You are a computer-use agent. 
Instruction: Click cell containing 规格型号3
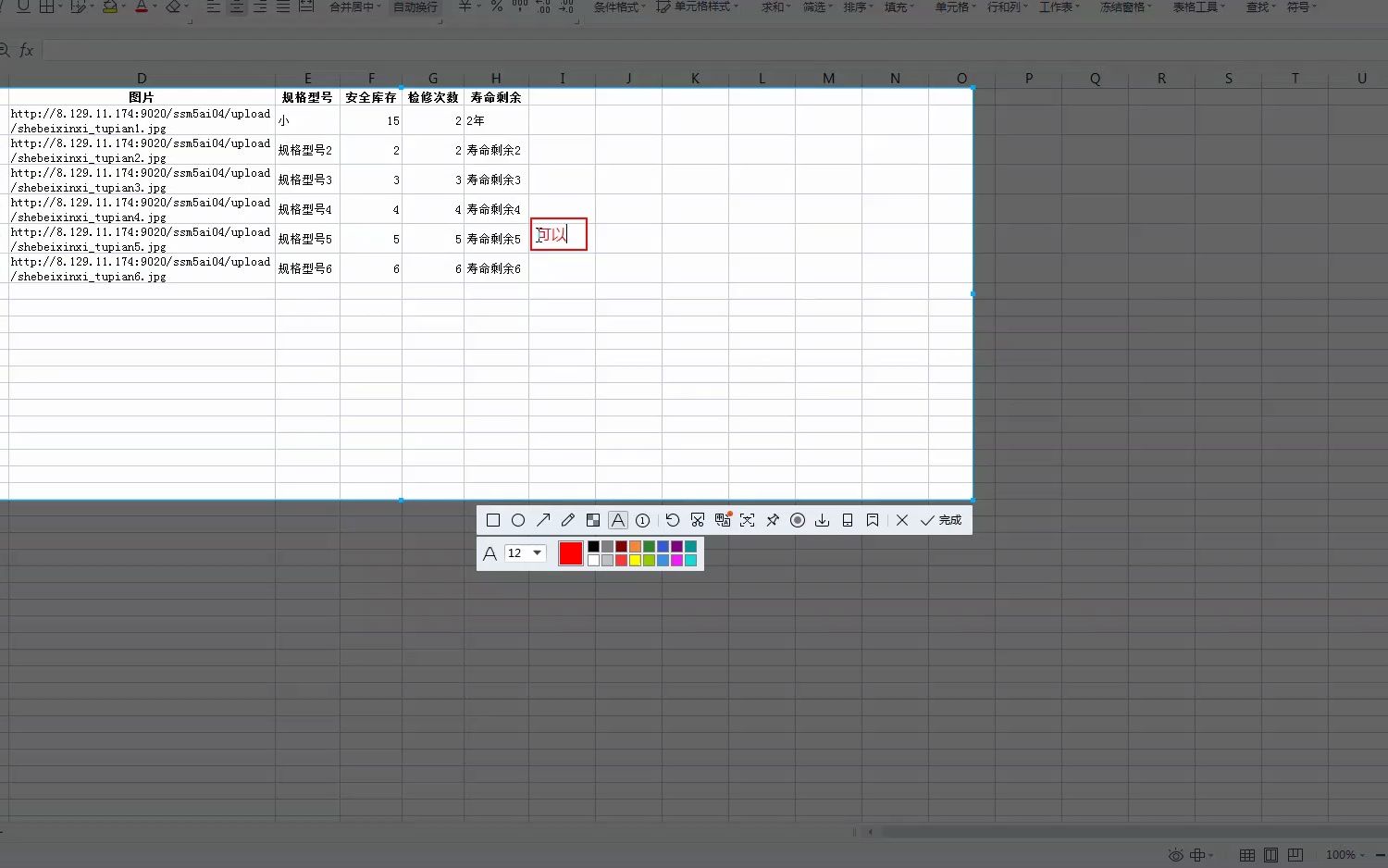(307, 180)
